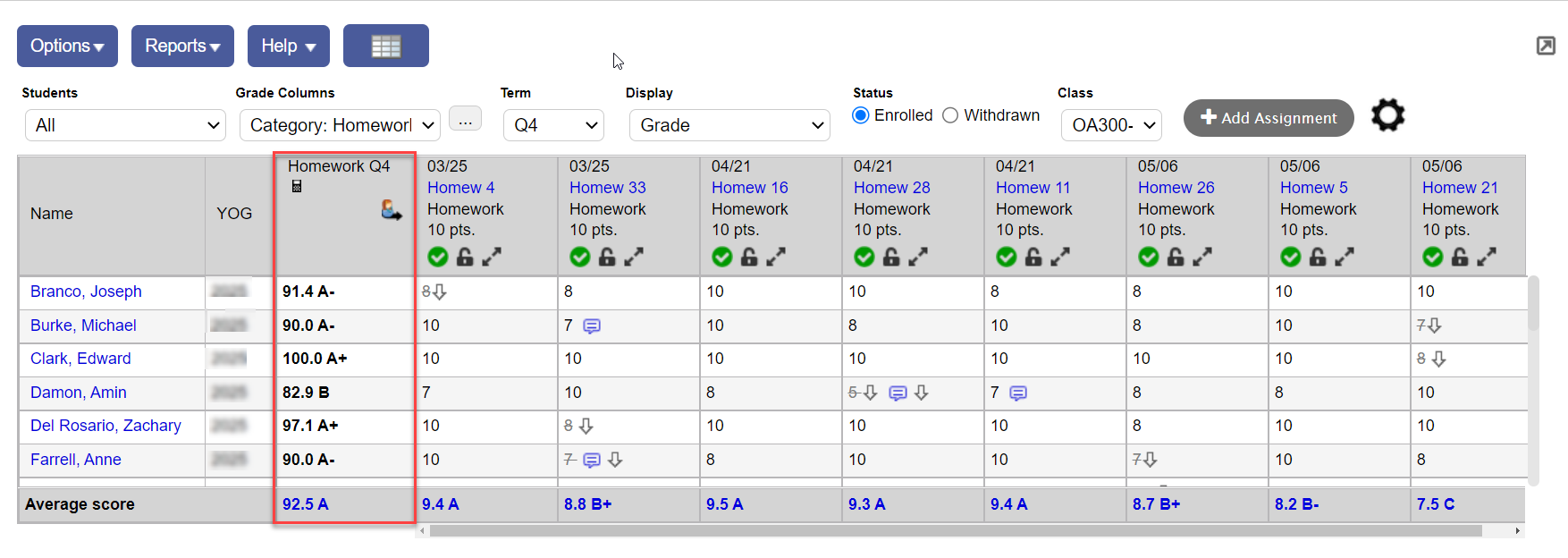Image resolution: width=1568 pixels, height=558 pixels.
Task: Select the Withdrawn status radio button
Action: coord(950,115)
